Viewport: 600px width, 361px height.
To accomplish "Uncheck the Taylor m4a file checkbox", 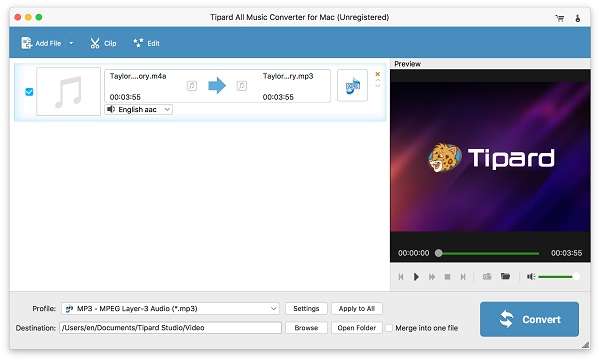I will (29, 92).
